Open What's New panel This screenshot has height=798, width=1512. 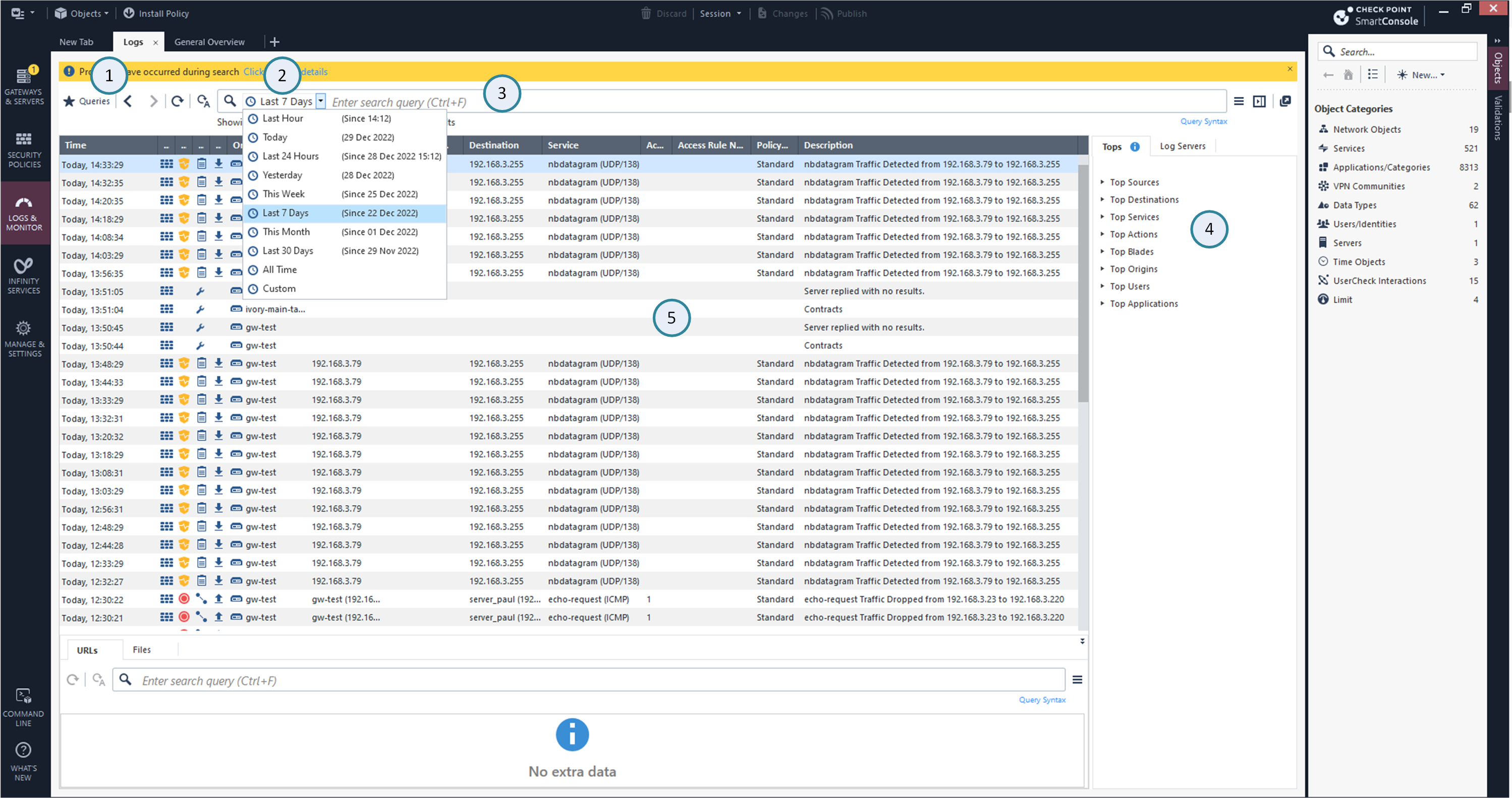[24, 762]
